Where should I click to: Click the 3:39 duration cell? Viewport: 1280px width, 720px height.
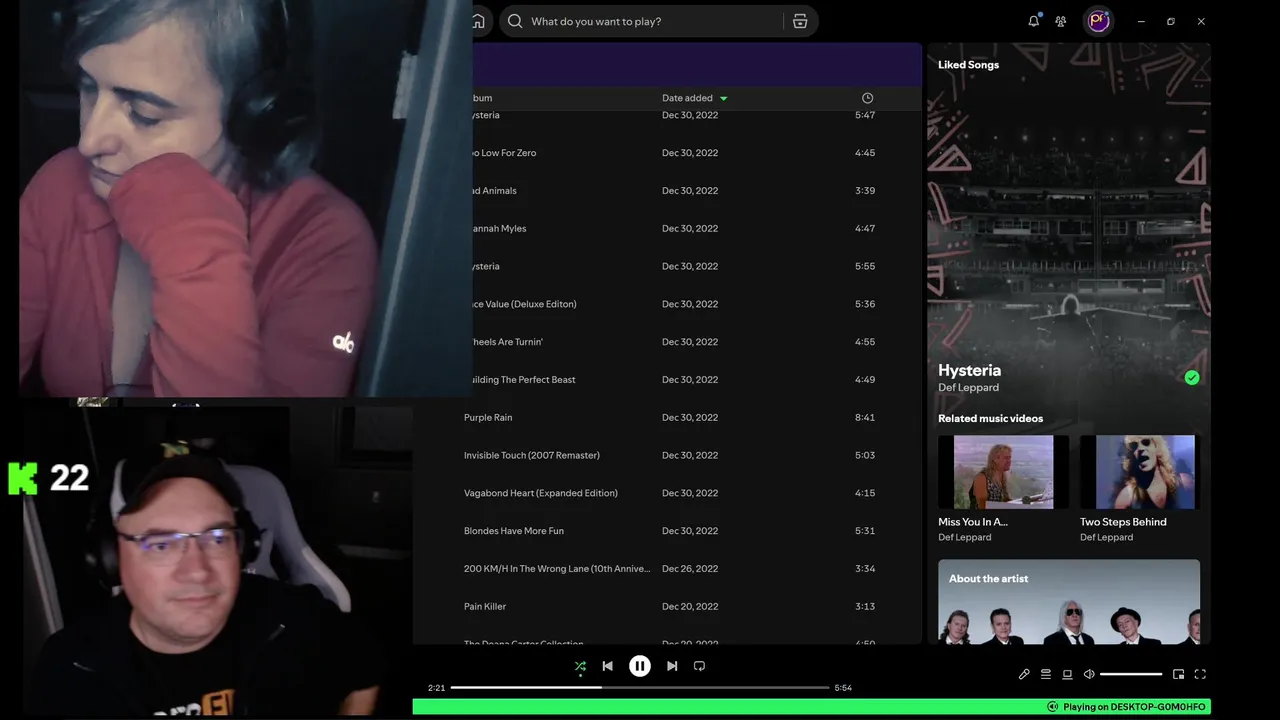coord(865,191)
